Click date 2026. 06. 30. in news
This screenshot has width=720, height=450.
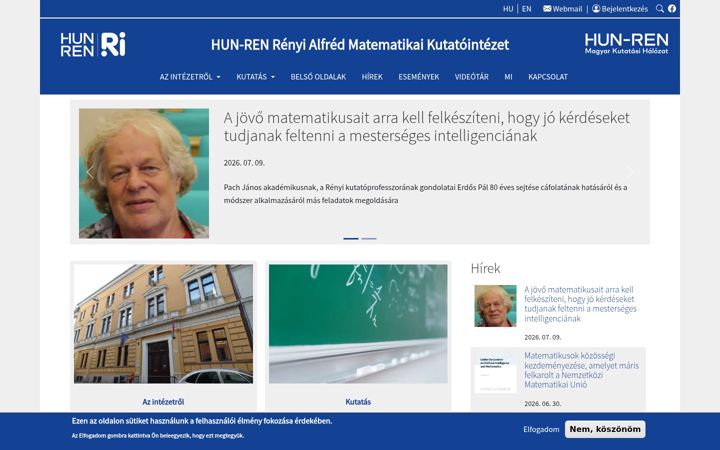pyautogui.click(x=543, y=404)
